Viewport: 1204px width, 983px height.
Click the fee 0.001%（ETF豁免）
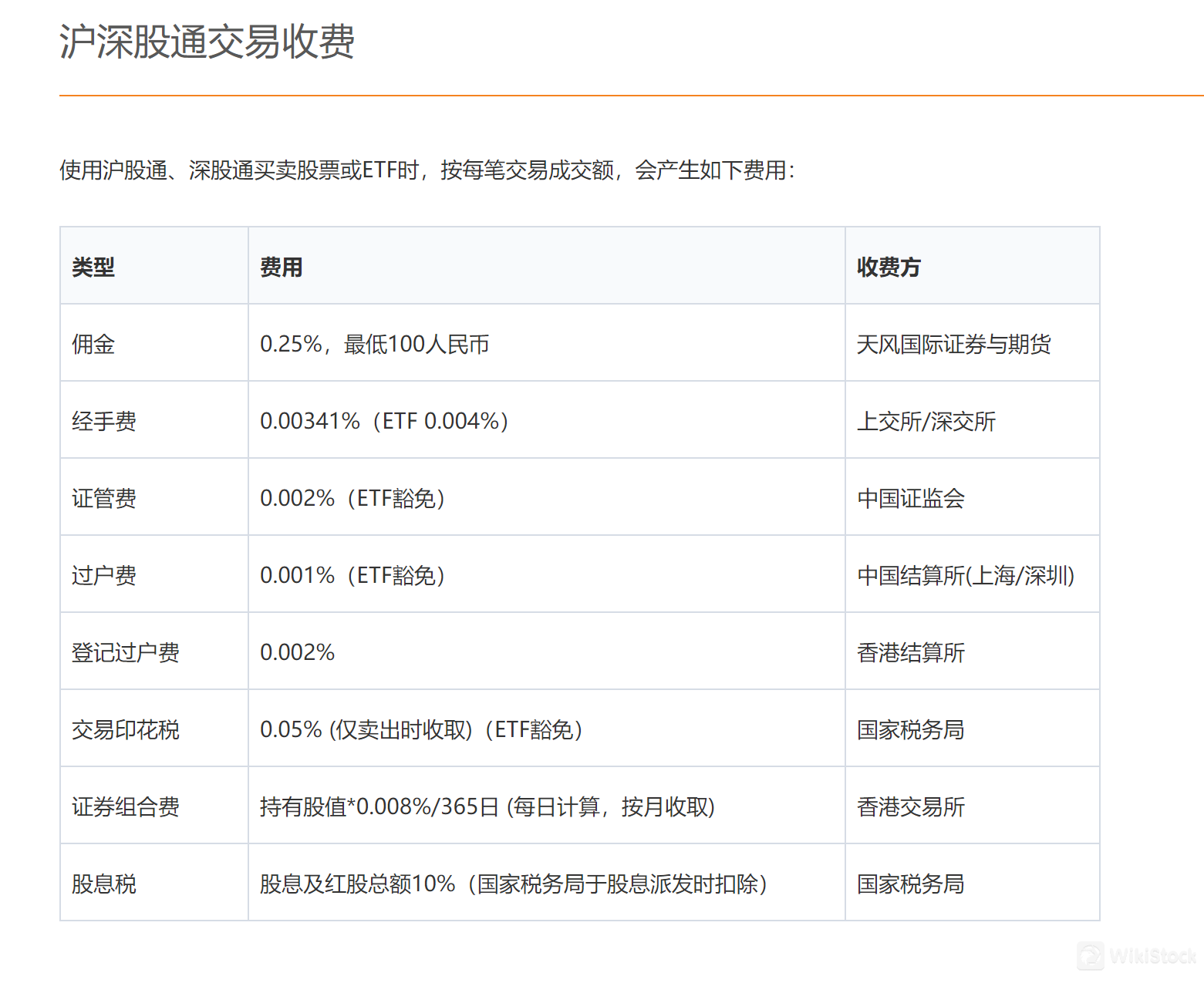352,575
